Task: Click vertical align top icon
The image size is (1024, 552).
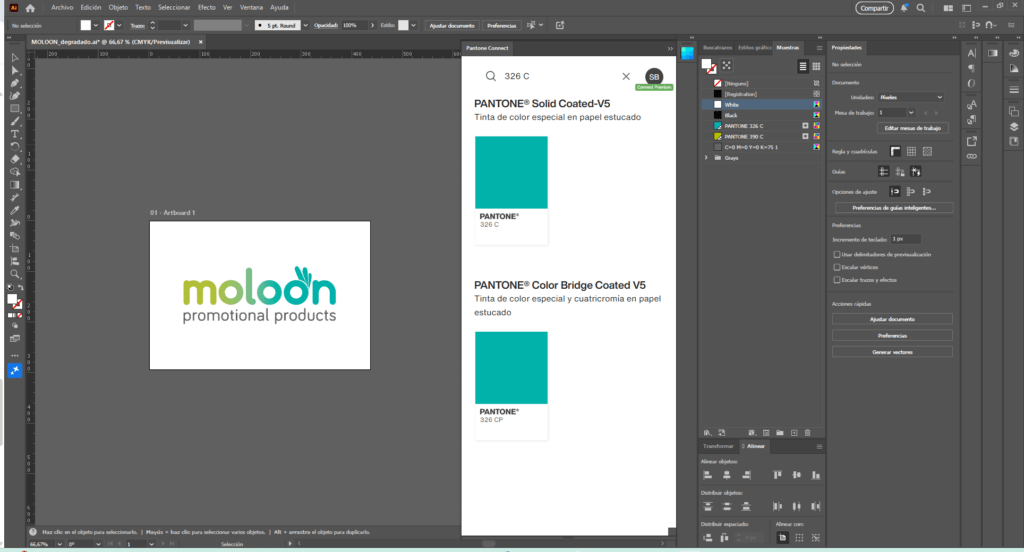Action: coord(777,475)
